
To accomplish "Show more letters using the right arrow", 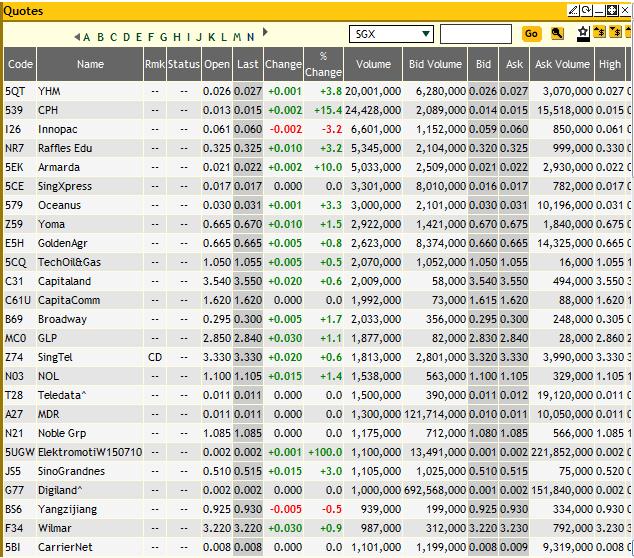I will [265, 32].
